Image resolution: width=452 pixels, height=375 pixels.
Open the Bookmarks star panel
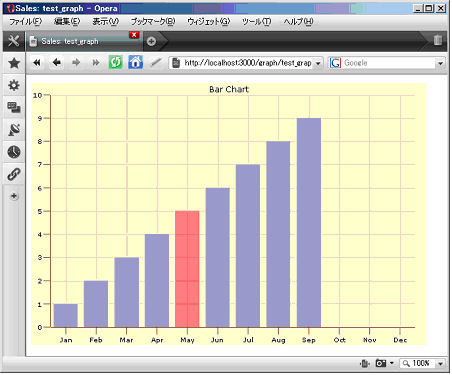pyautogui.click(x=14, y=63)
